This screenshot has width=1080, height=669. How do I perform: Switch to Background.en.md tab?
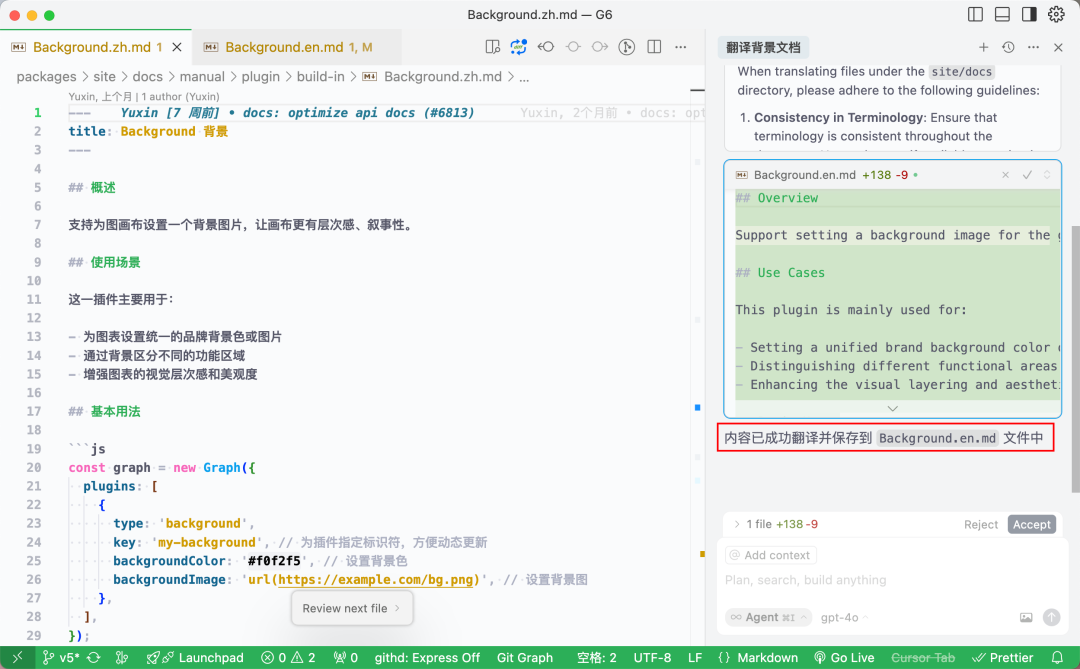285,47
